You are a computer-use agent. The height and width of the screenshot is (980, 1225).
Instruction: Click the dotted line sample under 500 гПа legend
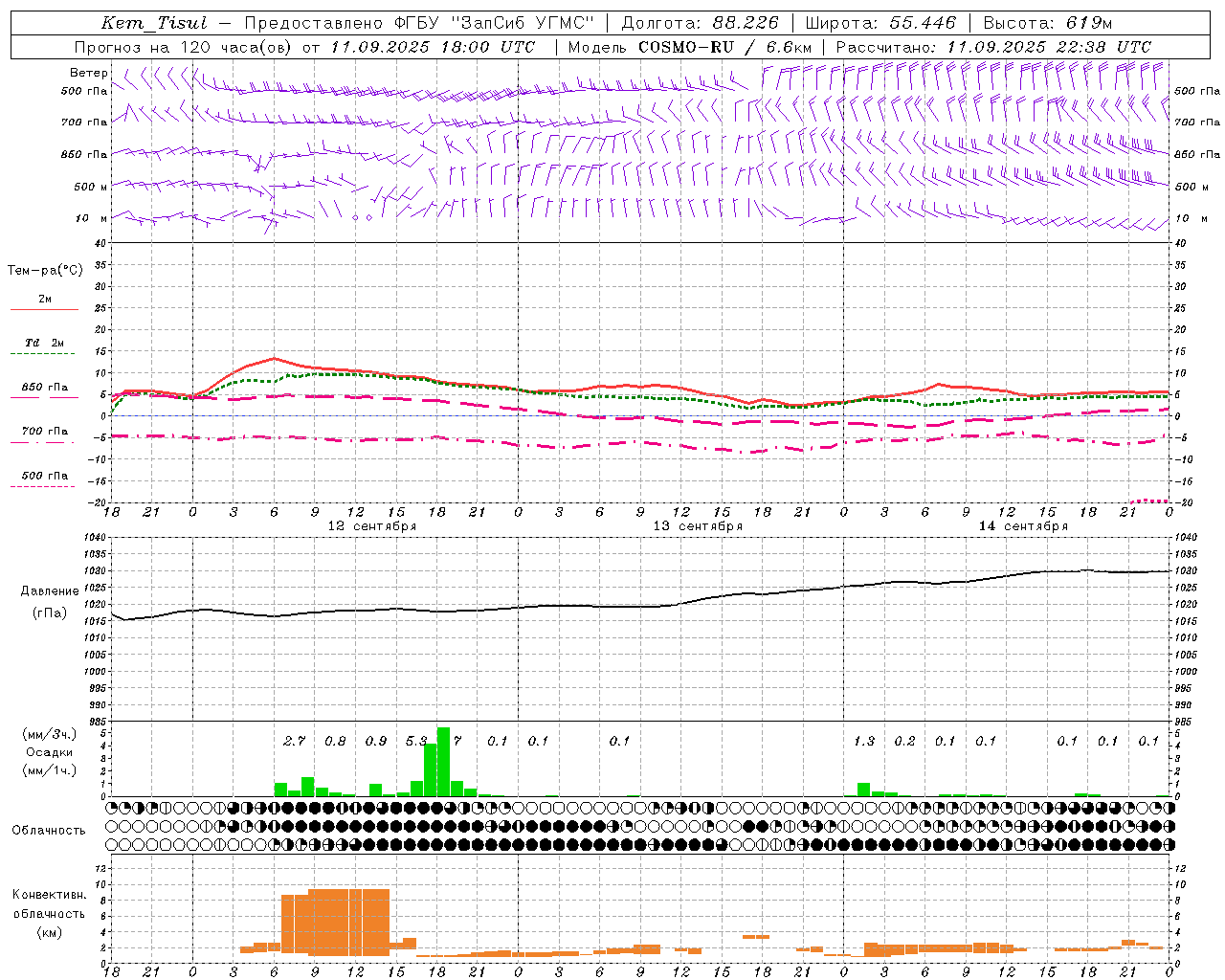[x=42, y=487]
